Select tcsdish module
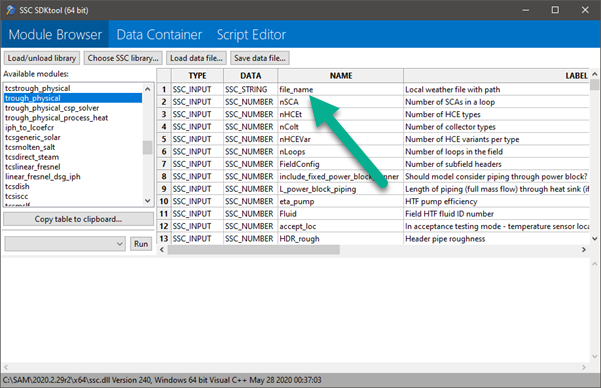 (x=73, y=186)
